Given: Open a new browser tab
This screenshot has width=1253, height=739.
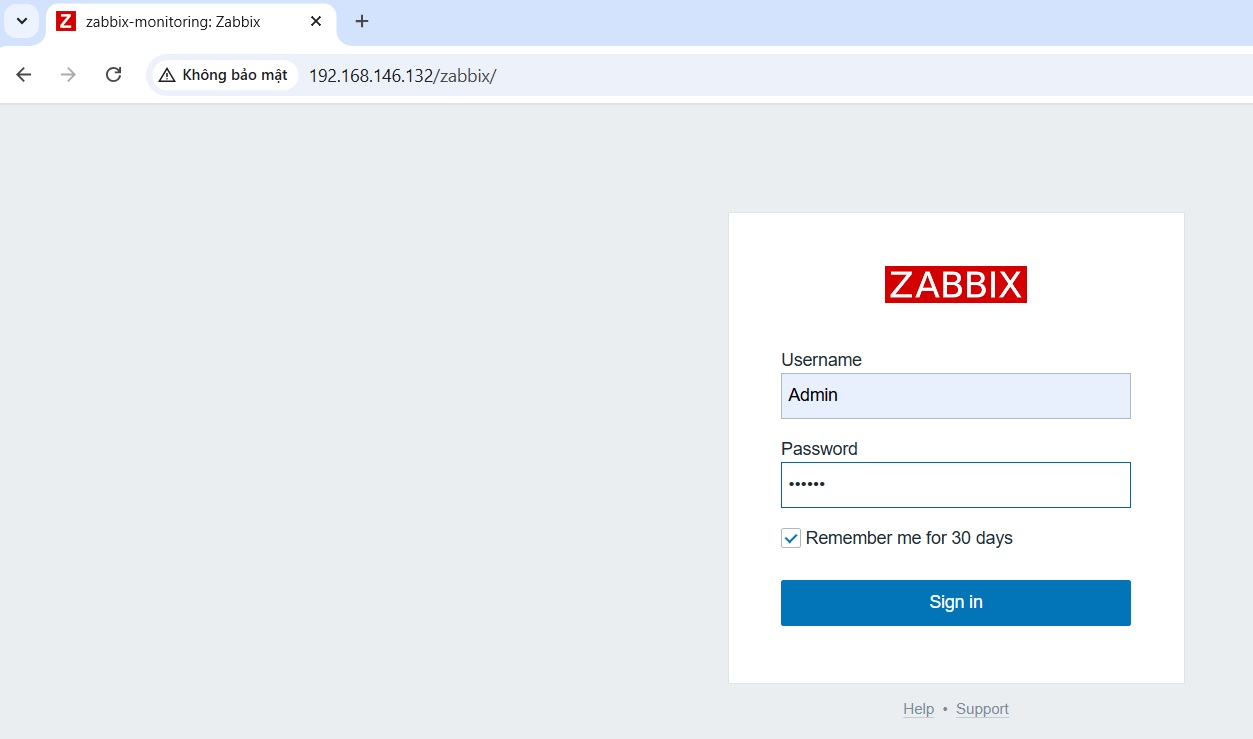Looking at the screenshot, I should tap(362, 21).
